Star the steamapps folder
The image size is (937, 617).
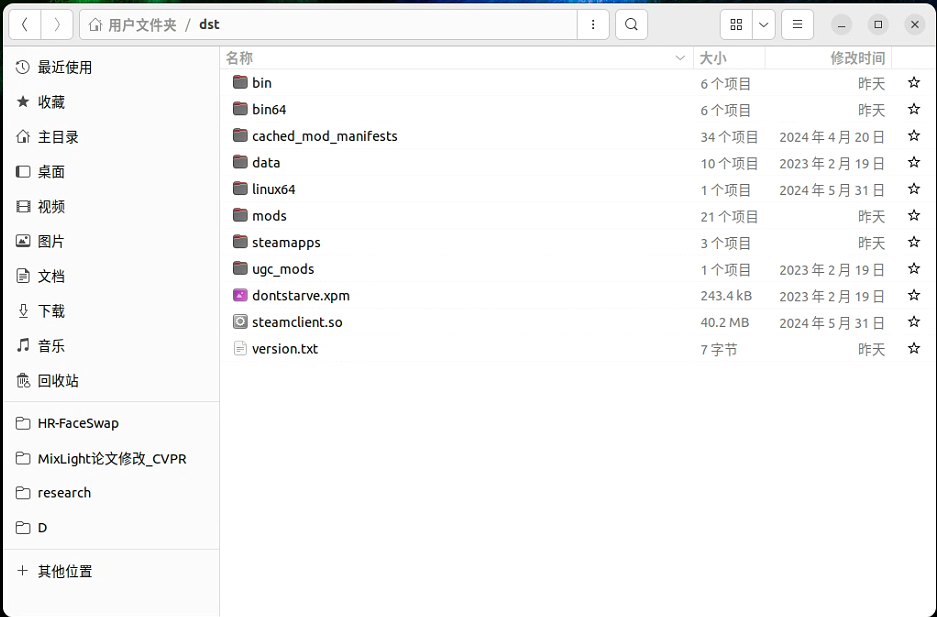pyautogui.click(x=914, y=242)
